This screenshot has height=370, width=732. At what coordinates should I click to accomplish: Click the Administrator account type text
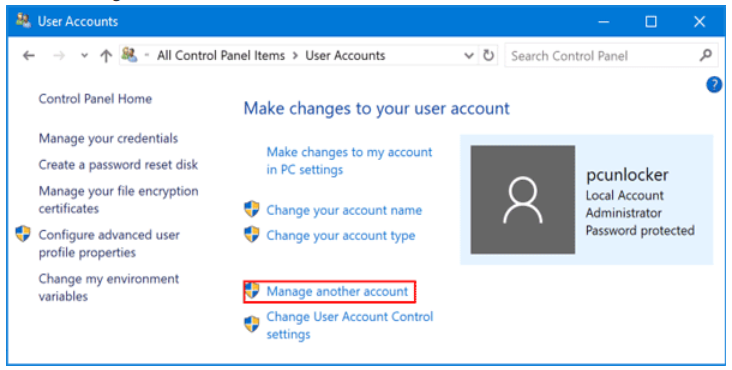tap(624, 213)
